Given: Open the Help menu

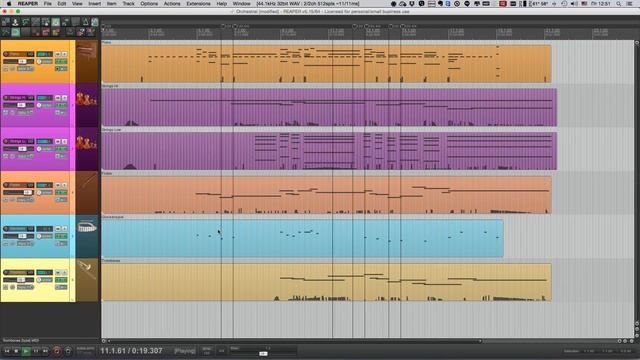Looking at the screenshot, I should 222,4.
